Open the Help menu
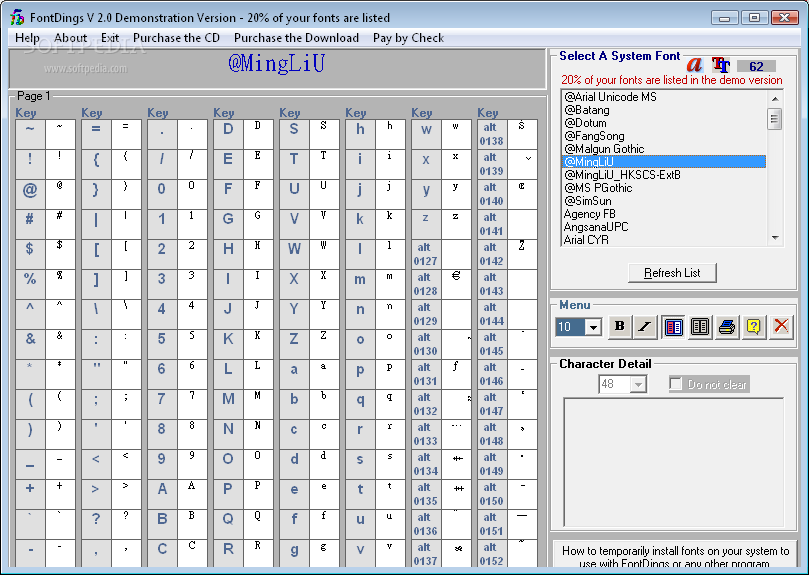Viewport: 809px width, 575px height. click(x=27, y=38)
